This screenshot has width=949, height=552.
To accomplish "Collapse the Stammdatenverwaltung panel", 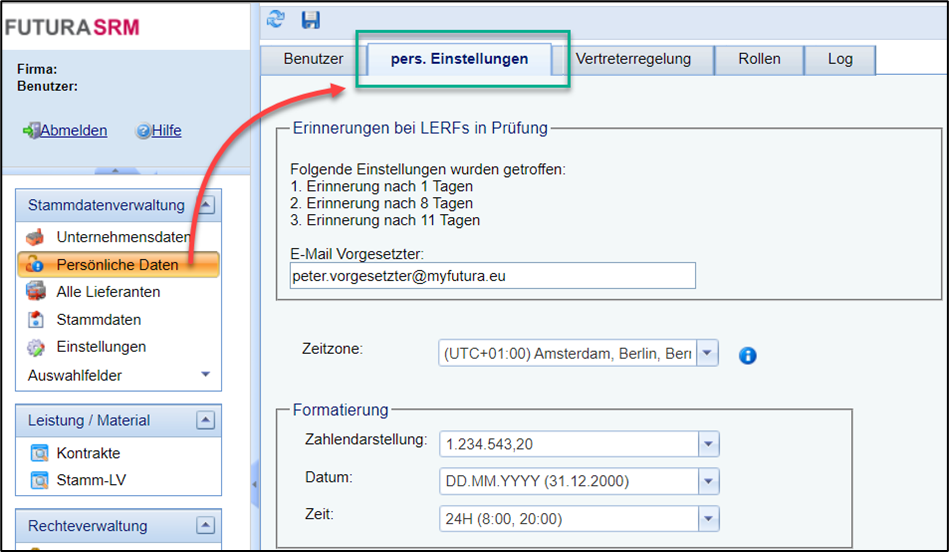I will (x=205, y=205).
